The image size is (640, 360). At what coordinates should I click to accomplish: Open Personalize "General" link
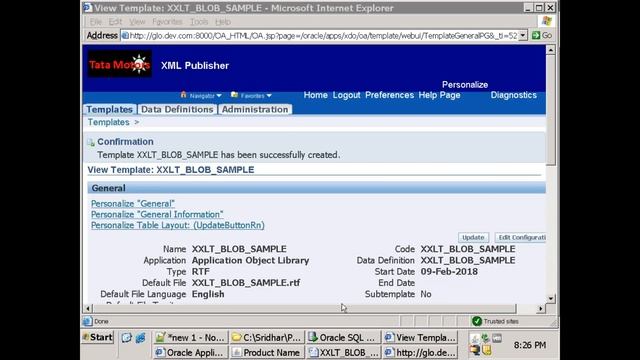pyautogui.click(x=133, y=204)
